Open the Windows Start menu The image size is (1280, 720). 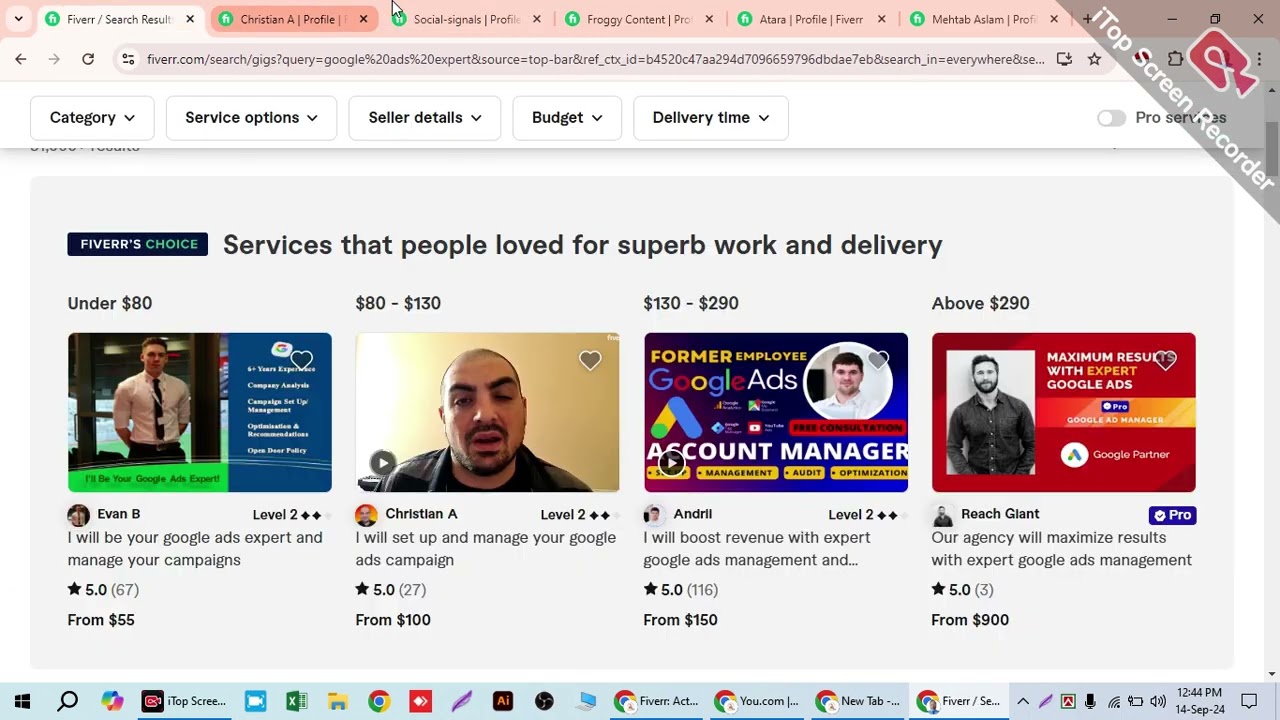(x=22, y=701)
